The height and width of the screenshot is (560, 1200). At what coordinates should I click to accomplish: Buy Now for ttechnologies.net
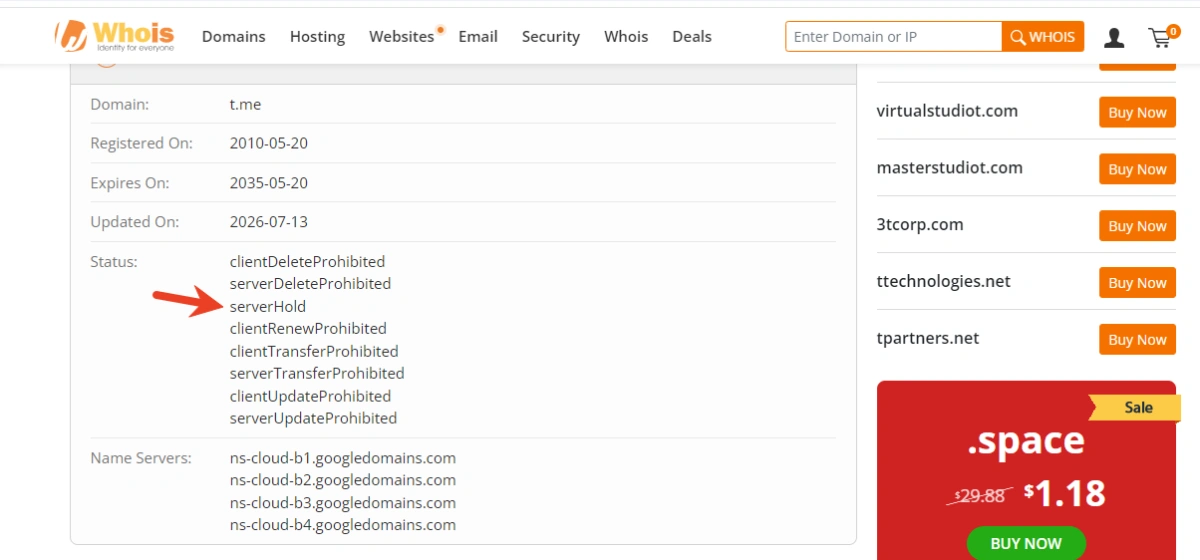tap(1137, 283)
